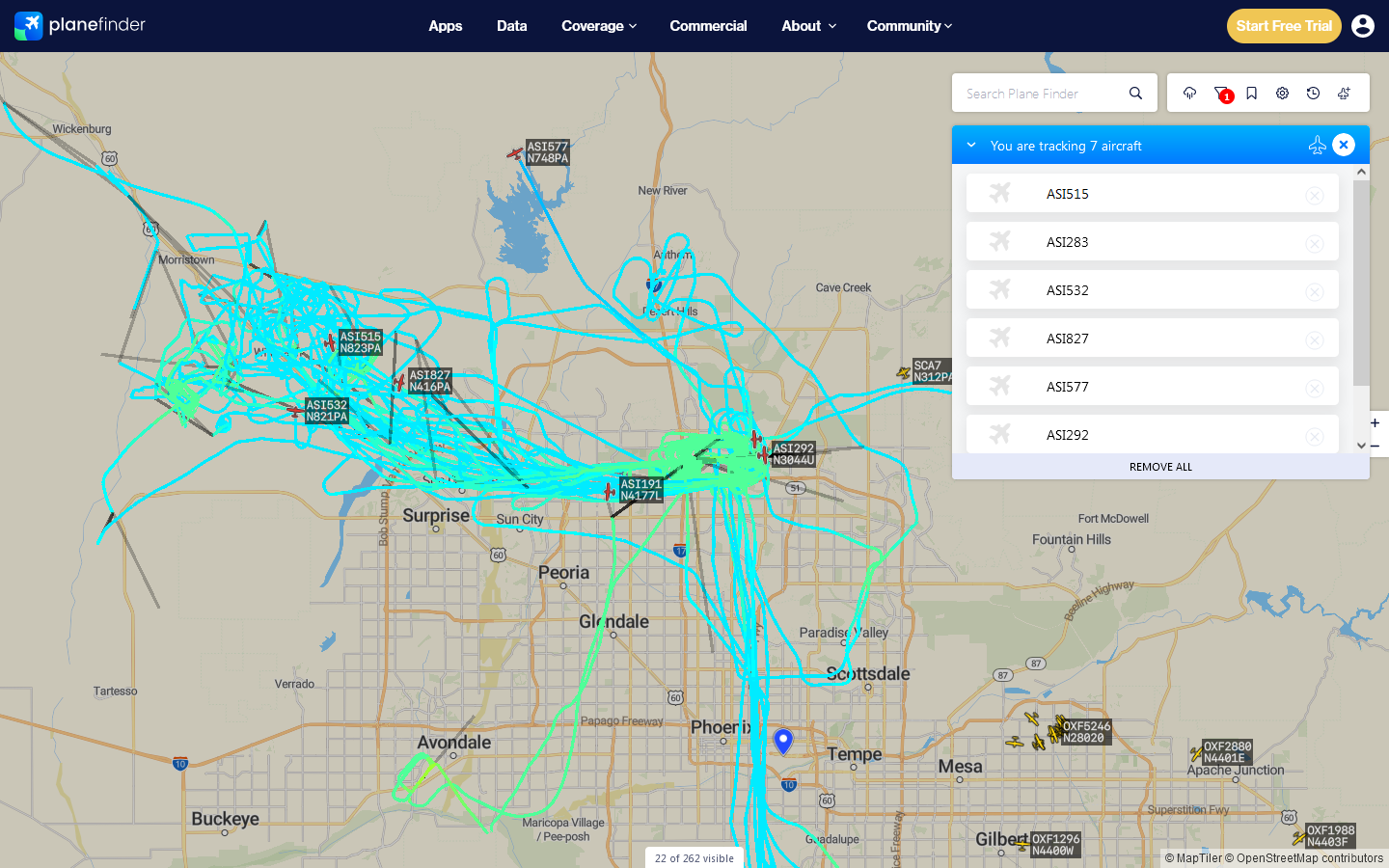Select ASI515 row in tracking list
Screen dimensions: 1389x868
click(1153, 193)
